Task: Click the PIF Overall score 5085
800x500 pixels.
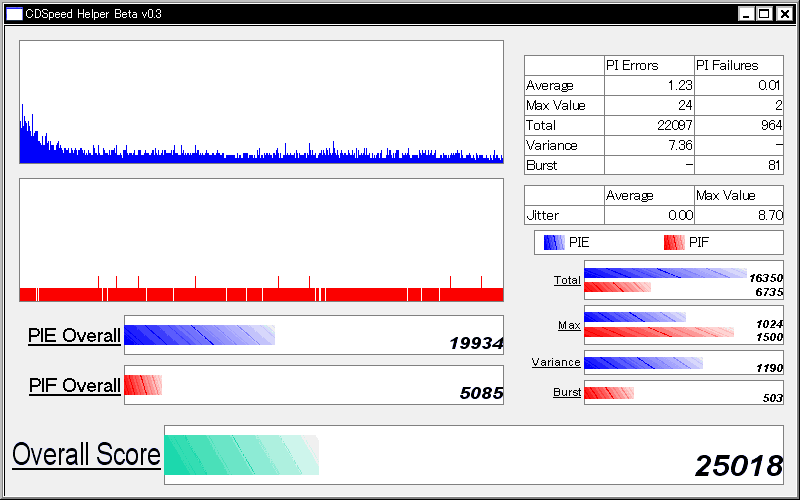Action: point(482,393)
